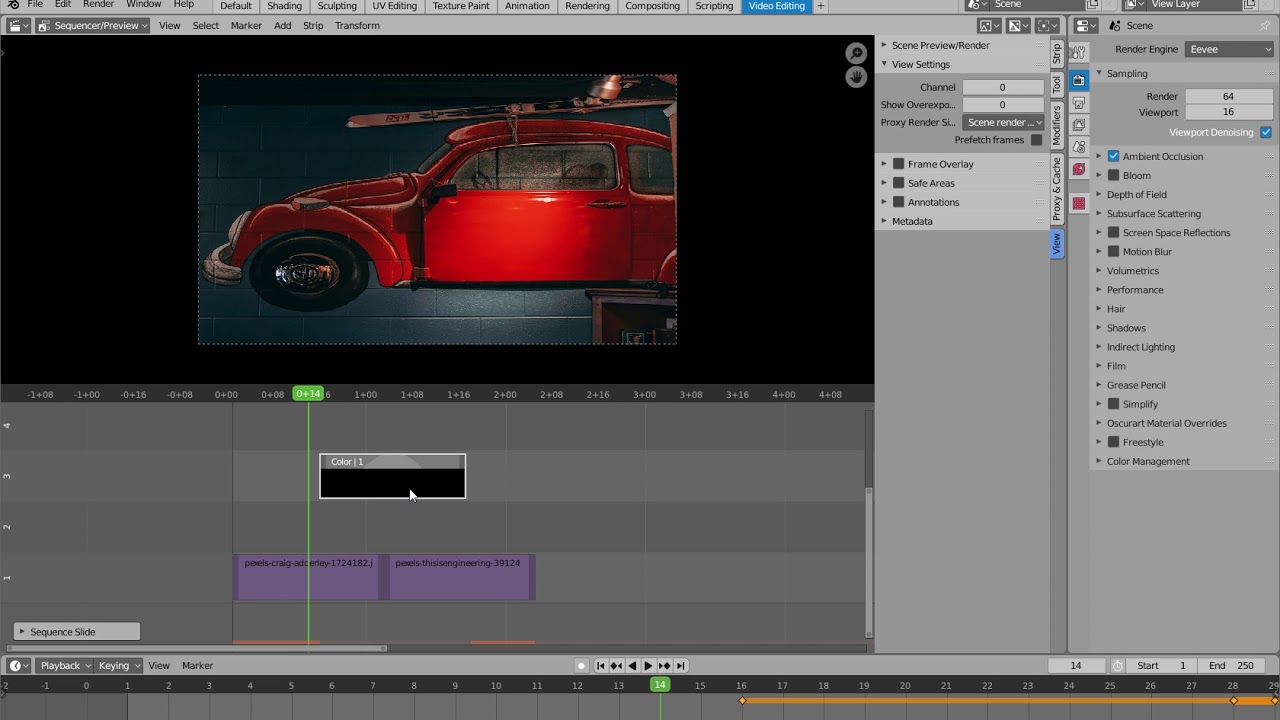Image resolution: width=1280 pixels, height=720 pixels.
Task: Click the End frame 250 field
Action: pos(1231,666)
